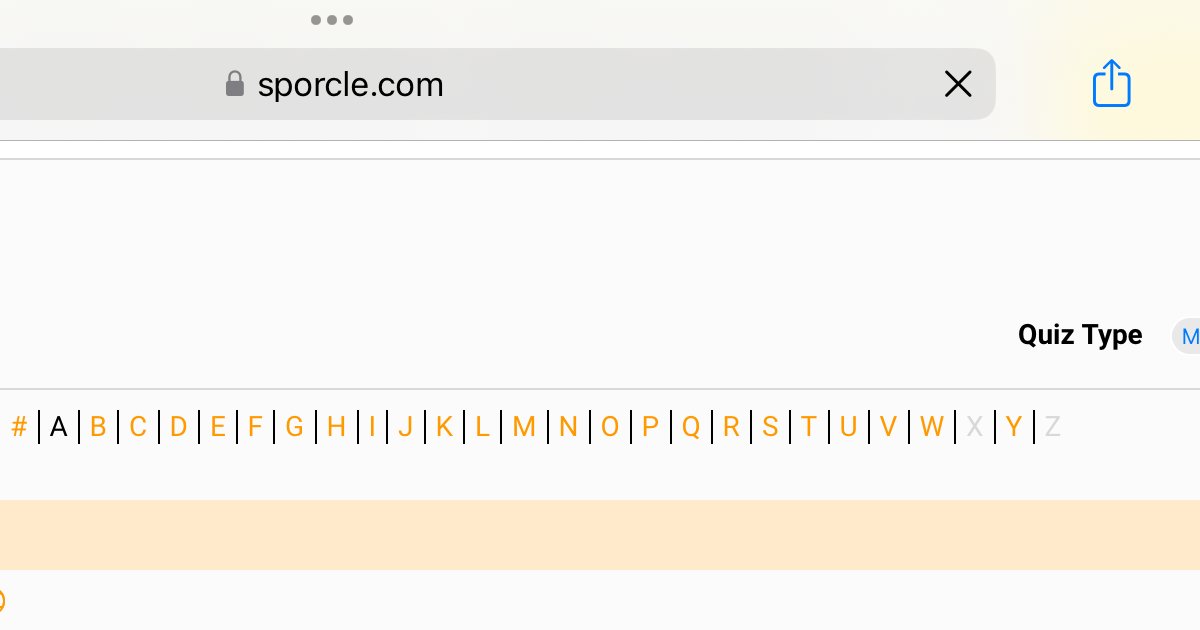Choose the letter F filter
The height and width of the screenshot is (630, 1200).
tap(255, 427)
